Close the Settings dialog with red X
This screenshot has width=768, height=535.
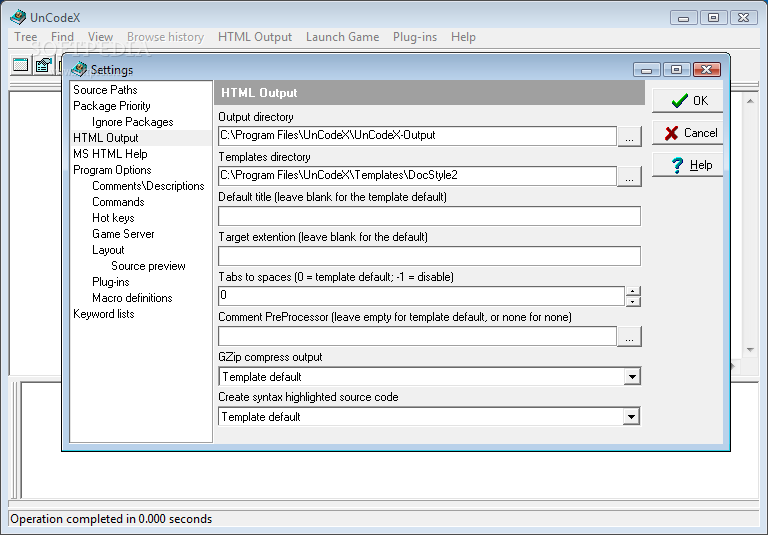tap(706, 70)
